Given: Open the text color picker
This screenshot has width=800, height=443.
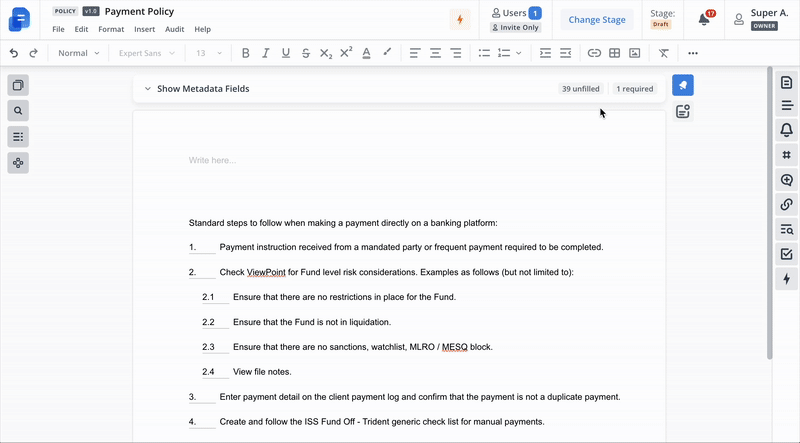Looking at the screenshot, I should (x=366, y=53).
